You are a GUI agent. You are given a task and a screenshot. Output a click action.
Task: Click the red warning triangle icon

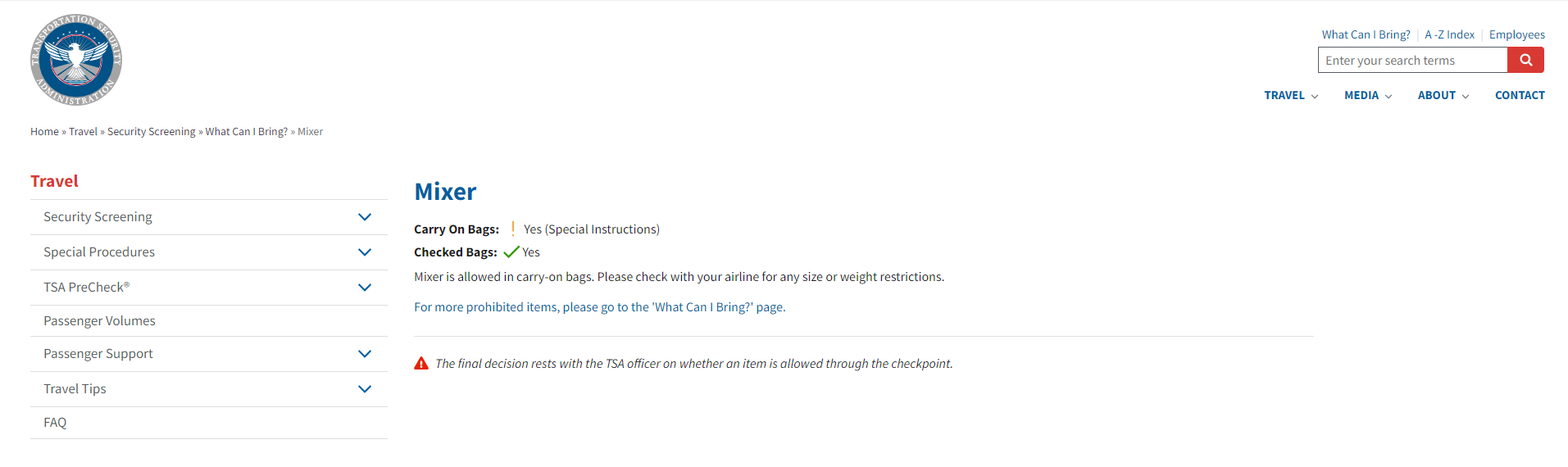[x=421, y=364]
